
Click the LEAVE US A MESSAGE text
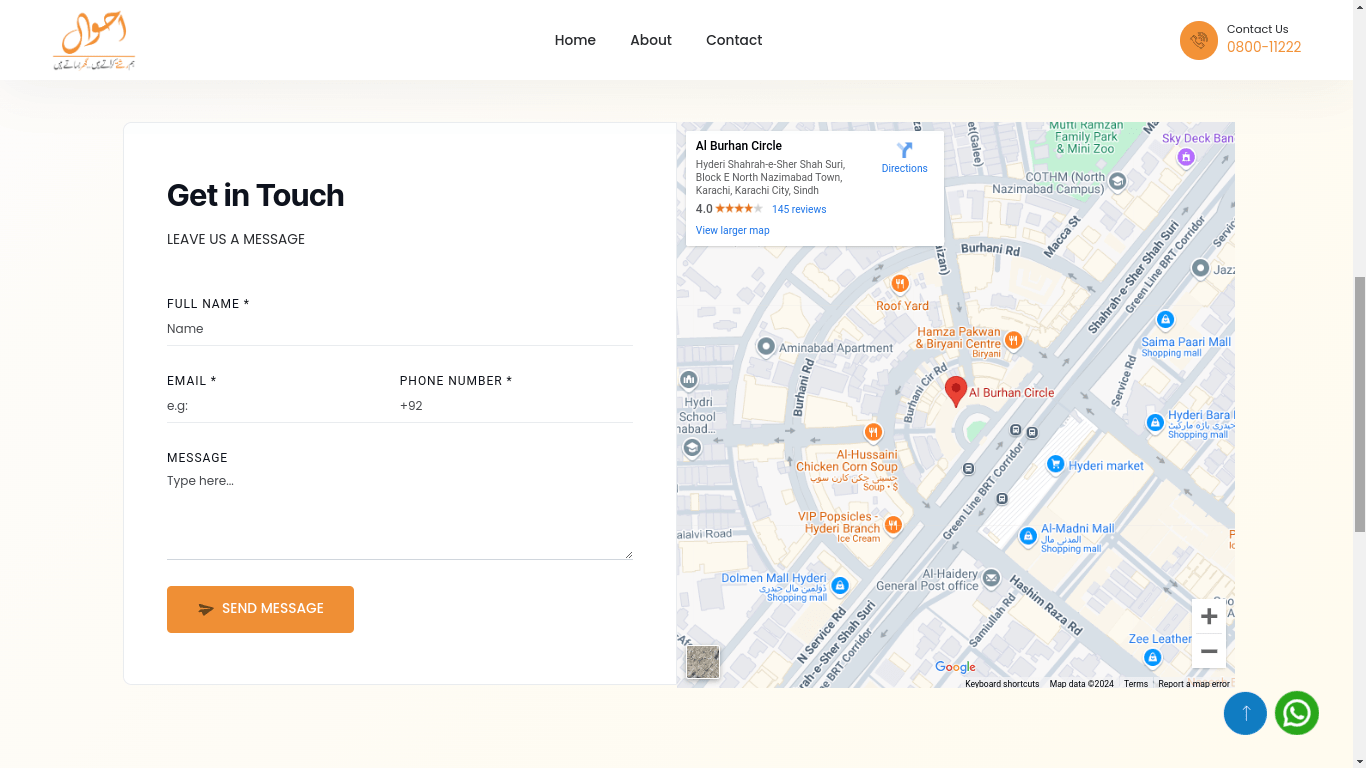(236, 239)
